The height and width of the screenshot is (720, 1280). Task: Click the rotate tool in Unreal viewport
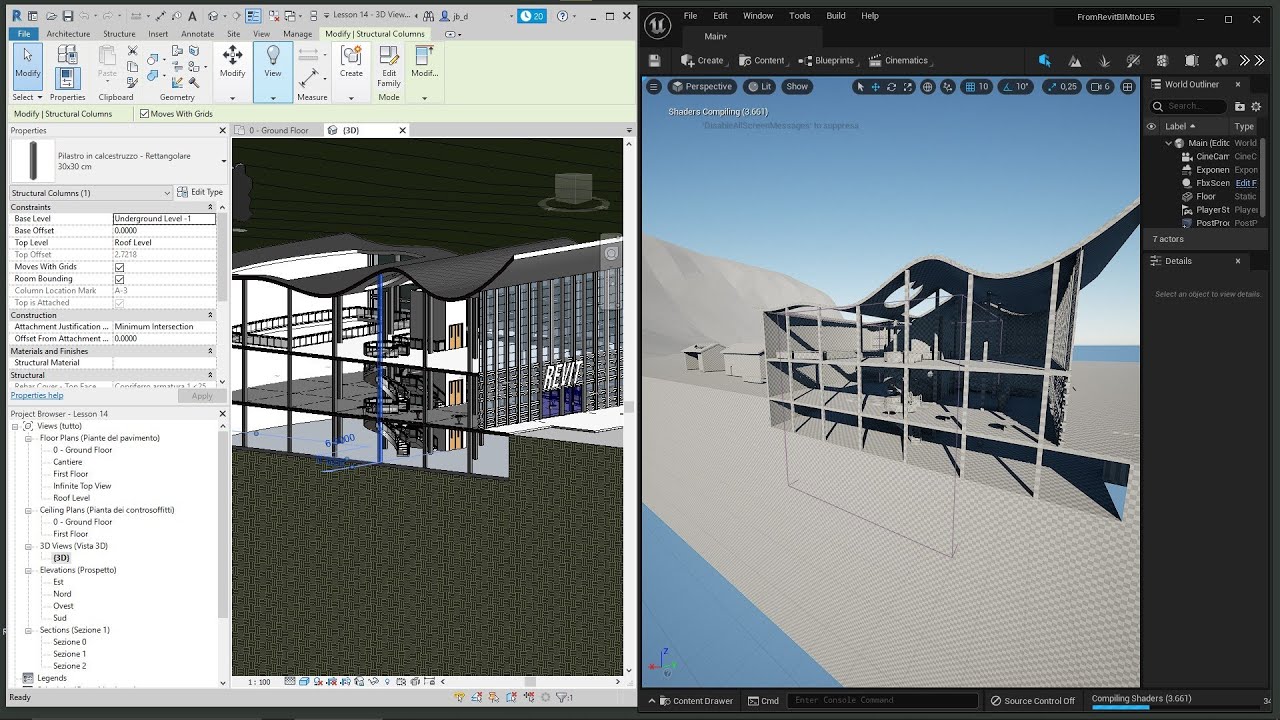(892, 87)
